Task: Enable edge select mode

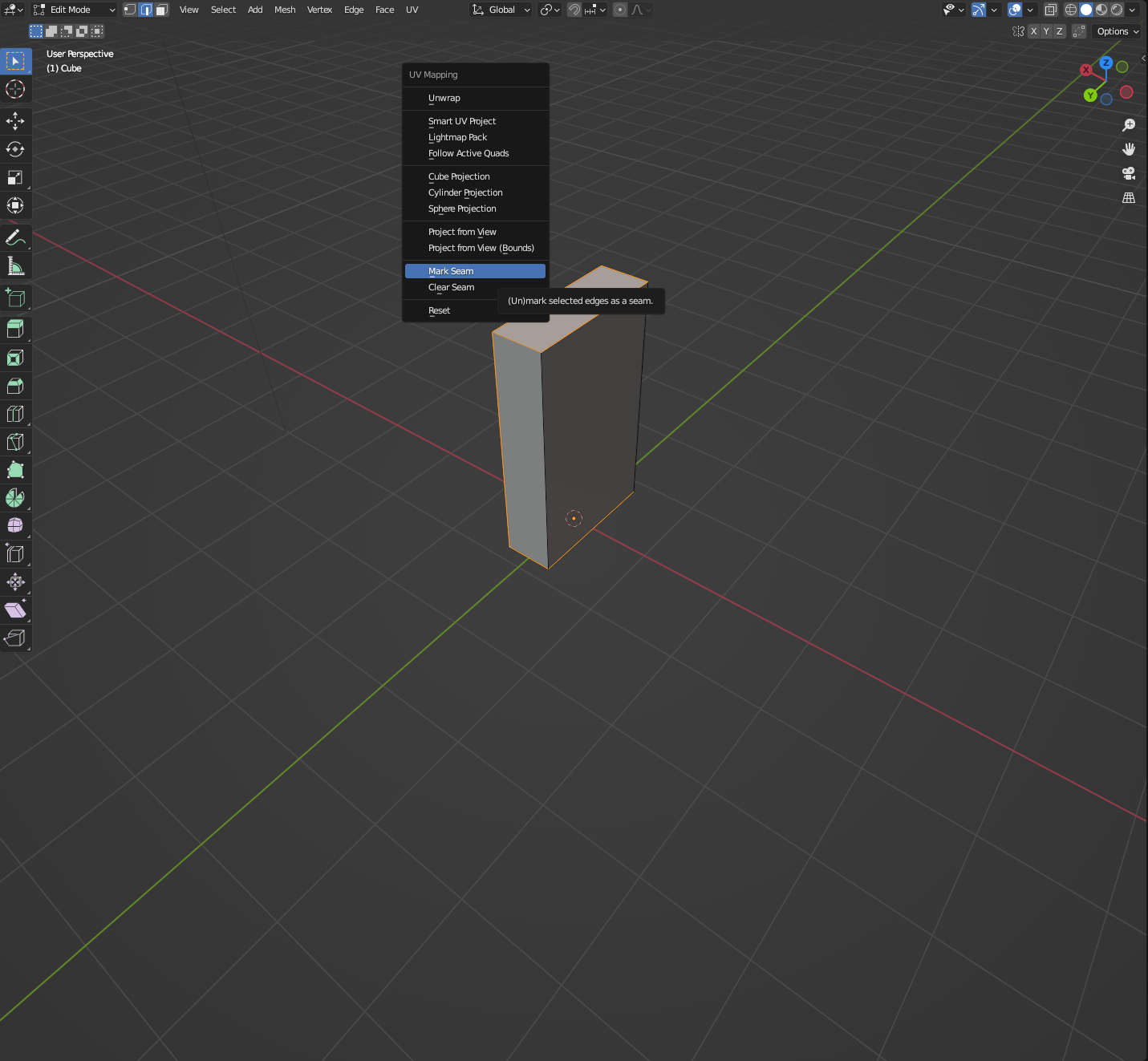Action: pyautogui.click(x=146, y=10)
